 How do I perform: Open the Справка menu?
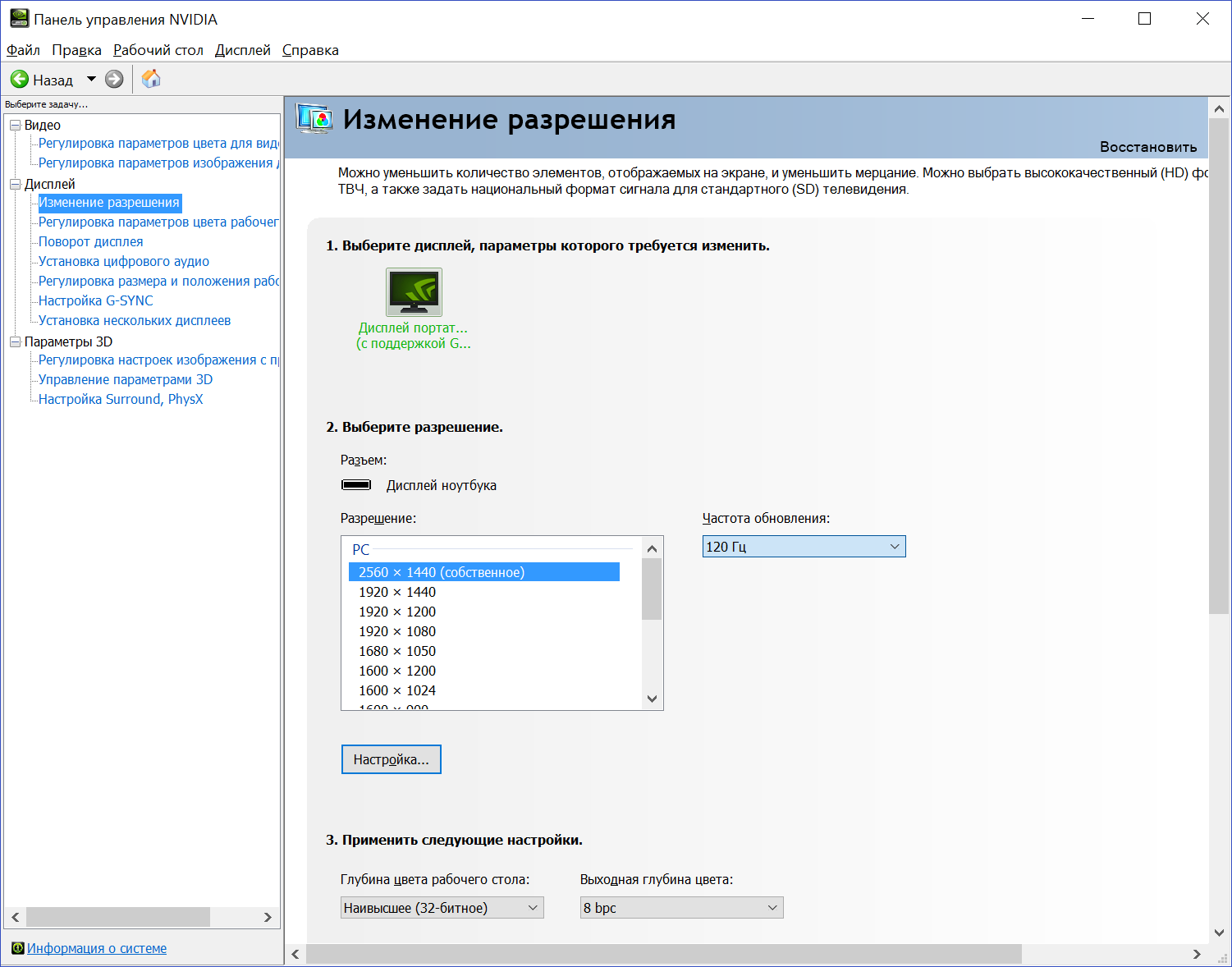click(310, 50)
